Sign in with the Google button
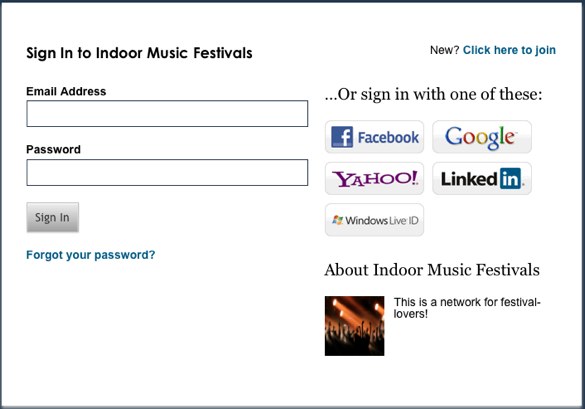This screenshot has width=585, height=409. pyautogui.click(x=482, y=137)
